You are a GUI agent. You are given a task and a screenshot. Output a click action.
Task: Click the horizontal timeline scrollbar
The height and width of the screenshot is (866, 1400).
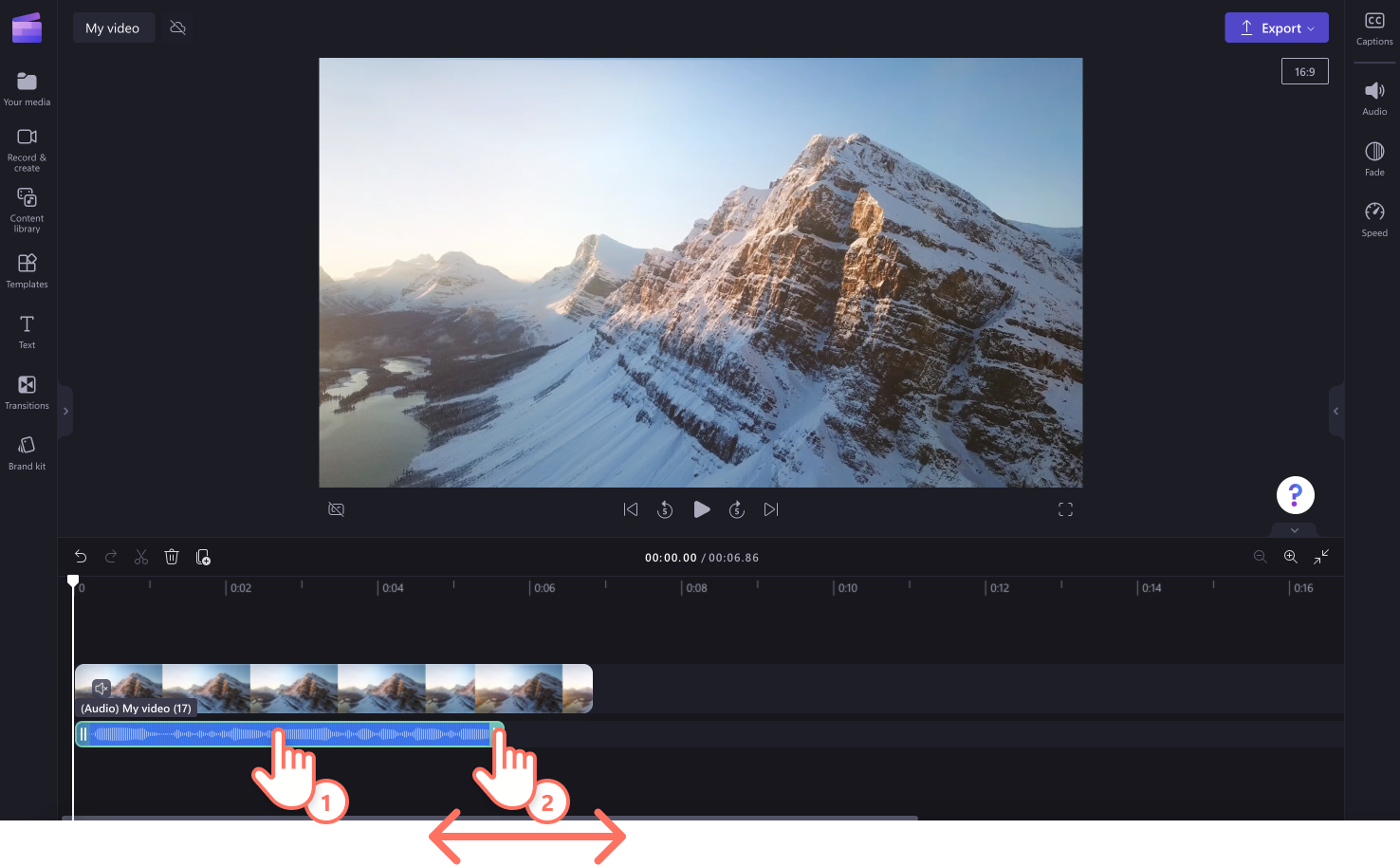coord(489,818)
